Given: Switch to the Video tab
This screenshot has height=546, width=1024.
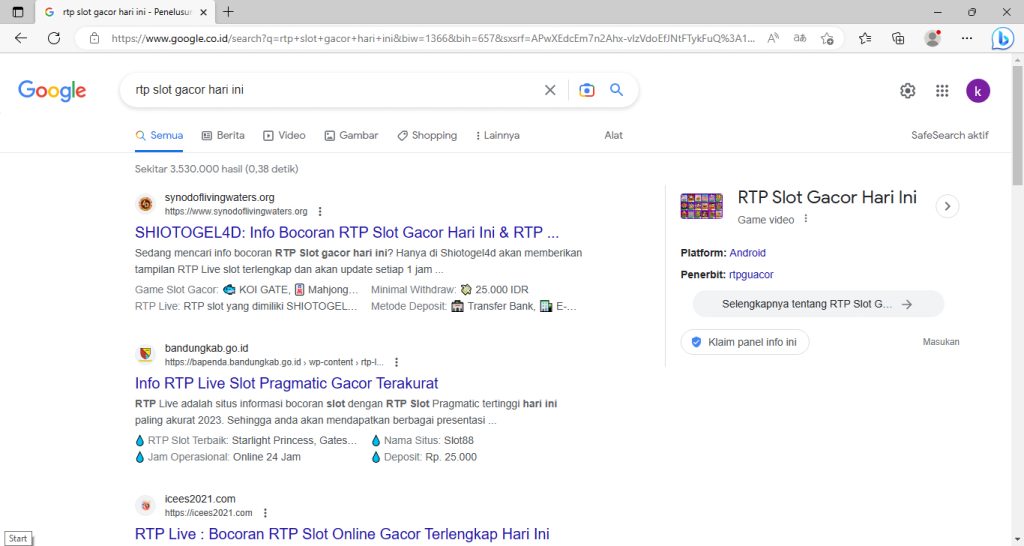Looking at the screenshot, I should click(284, 135).
